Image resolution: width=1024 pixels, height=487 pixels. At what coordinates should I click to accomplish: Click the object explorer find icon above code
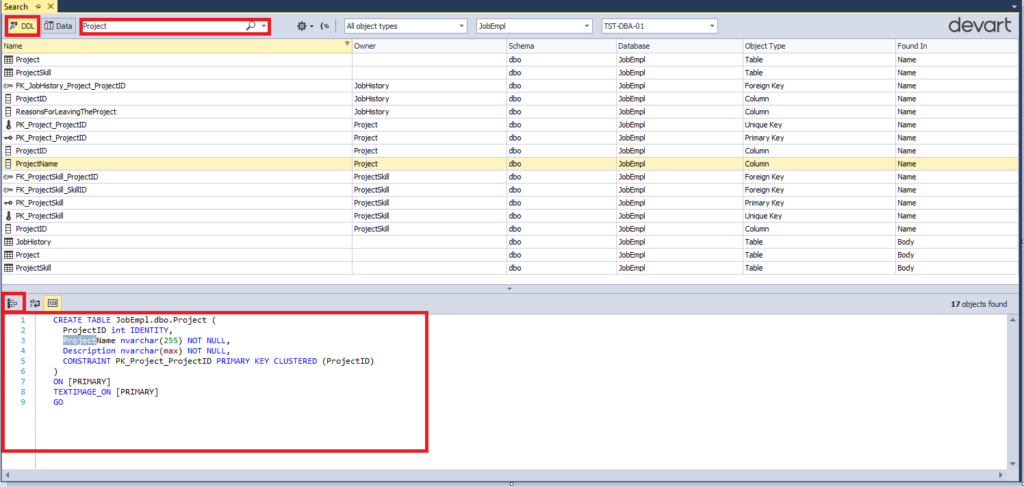(12, 303)
